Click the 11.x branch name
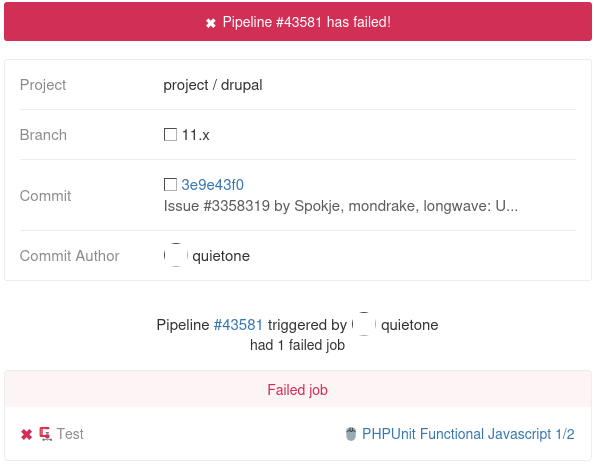This screenshot has width=595, height=470. point(196,135)
